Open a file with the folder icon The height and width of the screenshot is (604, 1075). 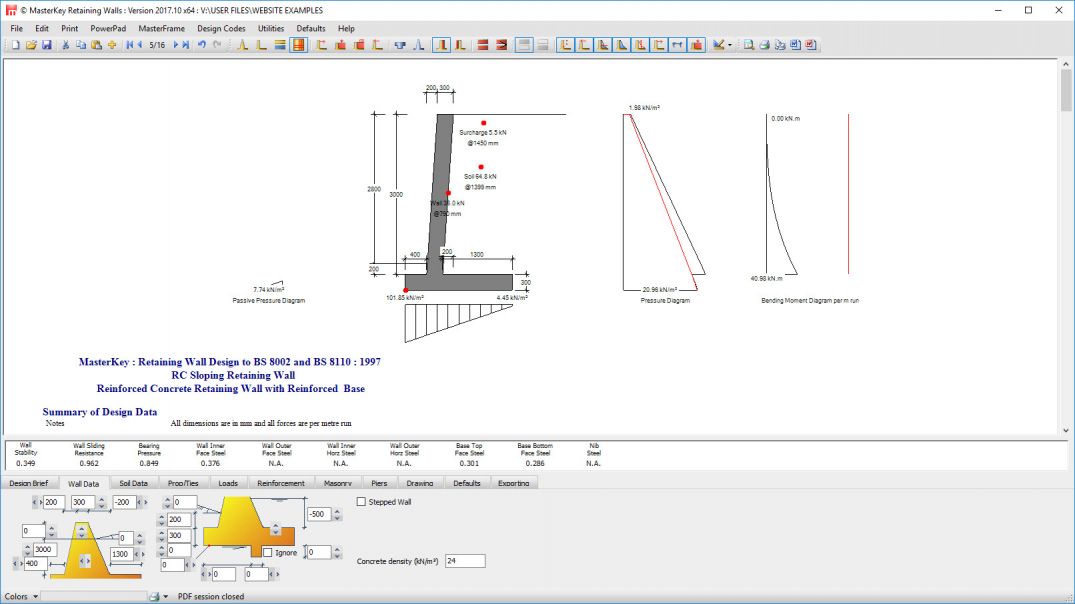(x=31, y=45)
